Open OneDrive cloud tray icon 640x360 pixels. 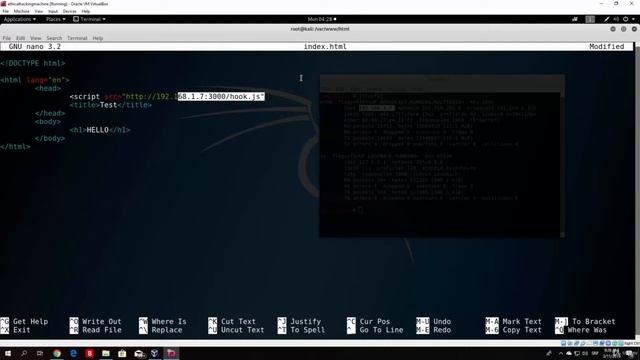(569, 353)
